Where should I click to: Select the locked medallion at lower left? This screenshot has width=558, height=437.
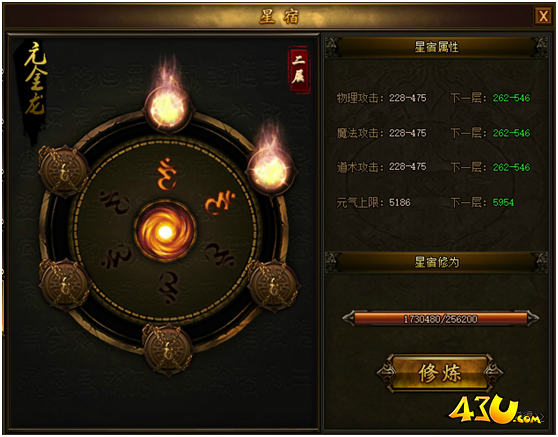64,285
